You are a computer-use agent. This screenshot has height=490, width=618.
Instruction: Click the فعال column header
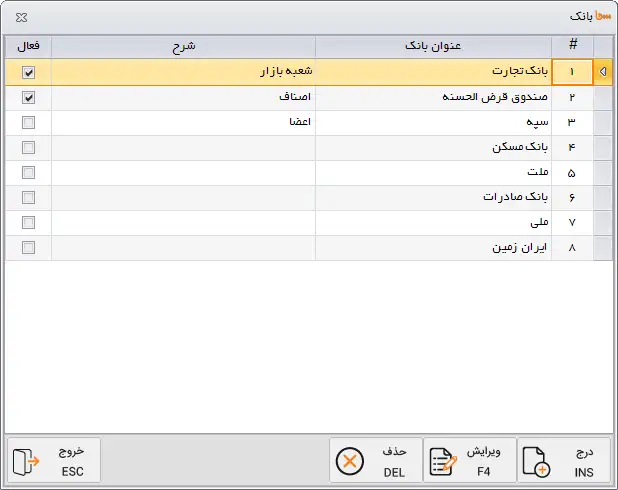pyautogui.click(x=28, y=46)
